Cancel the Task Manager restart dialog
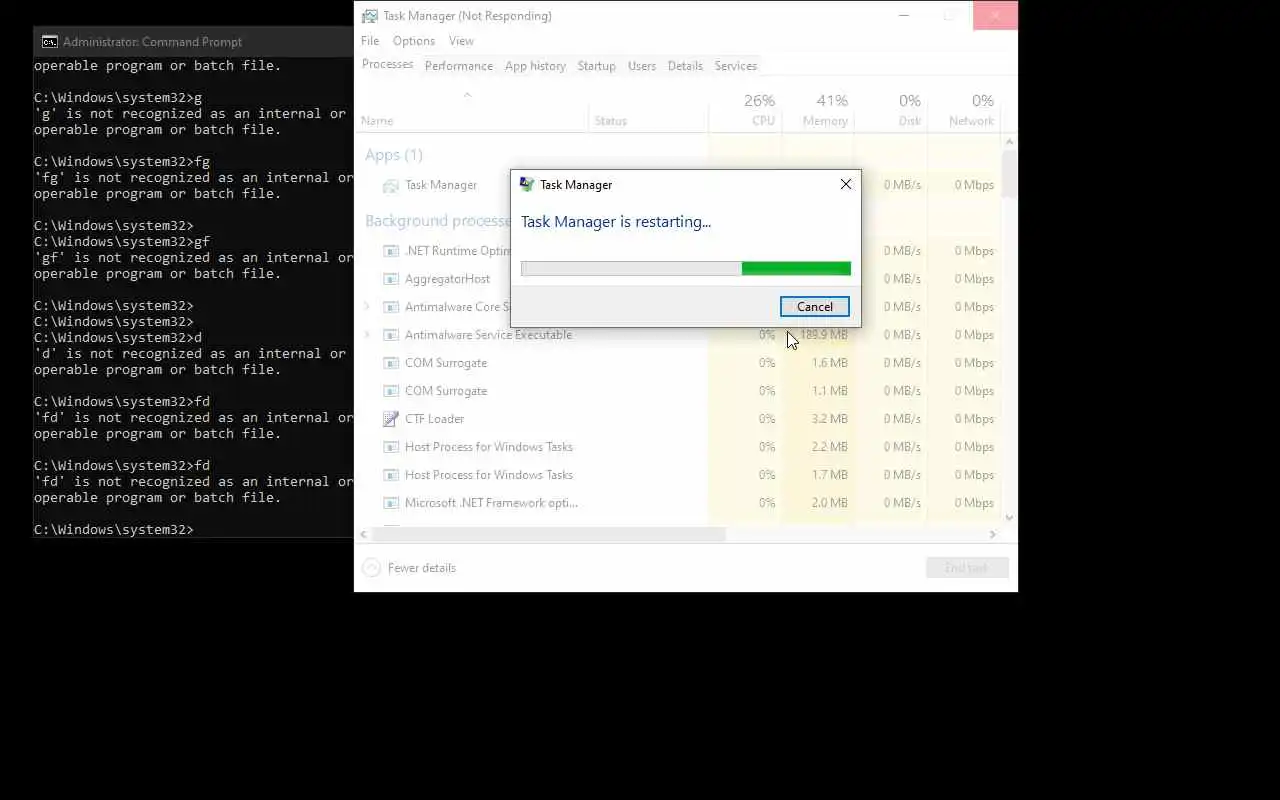The height and width of the screenshot is (800, 1280). [x=814, y=307]
